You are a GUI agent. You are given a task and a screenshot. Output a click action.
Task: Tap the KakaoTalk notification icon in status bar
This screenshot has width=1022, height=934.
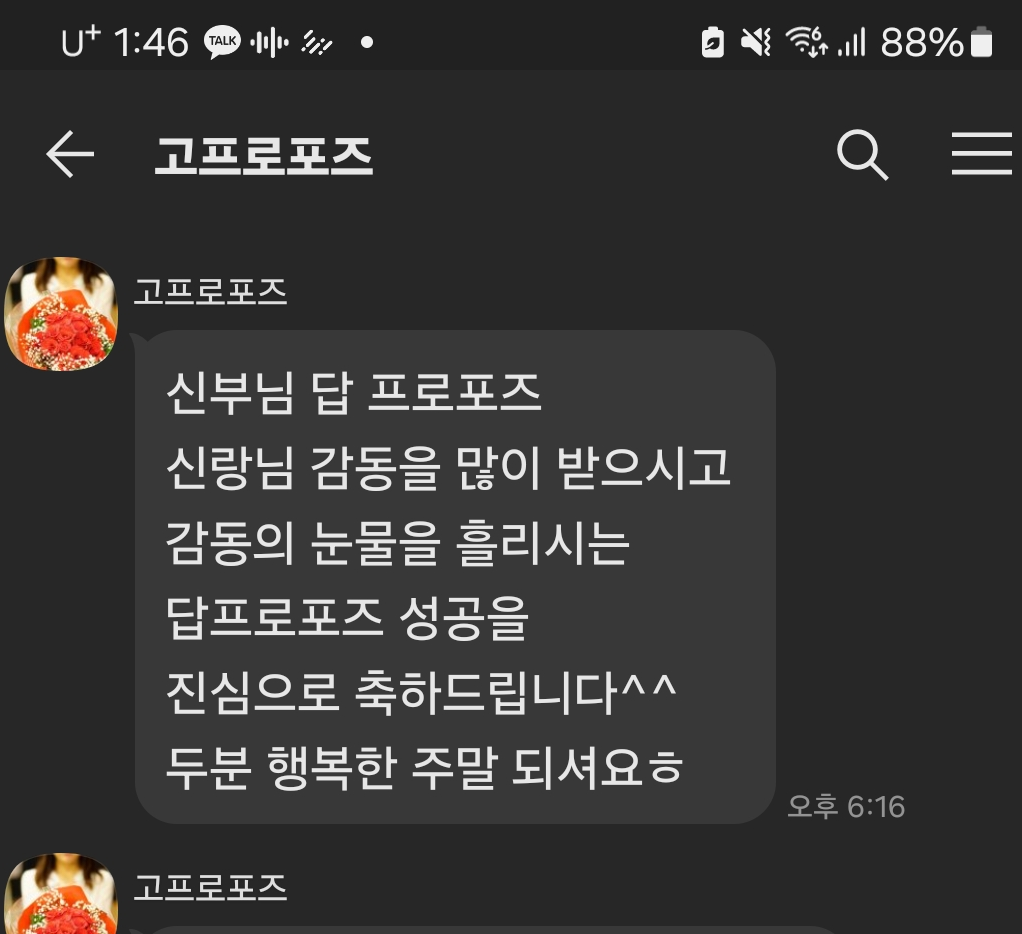point(222,42)
